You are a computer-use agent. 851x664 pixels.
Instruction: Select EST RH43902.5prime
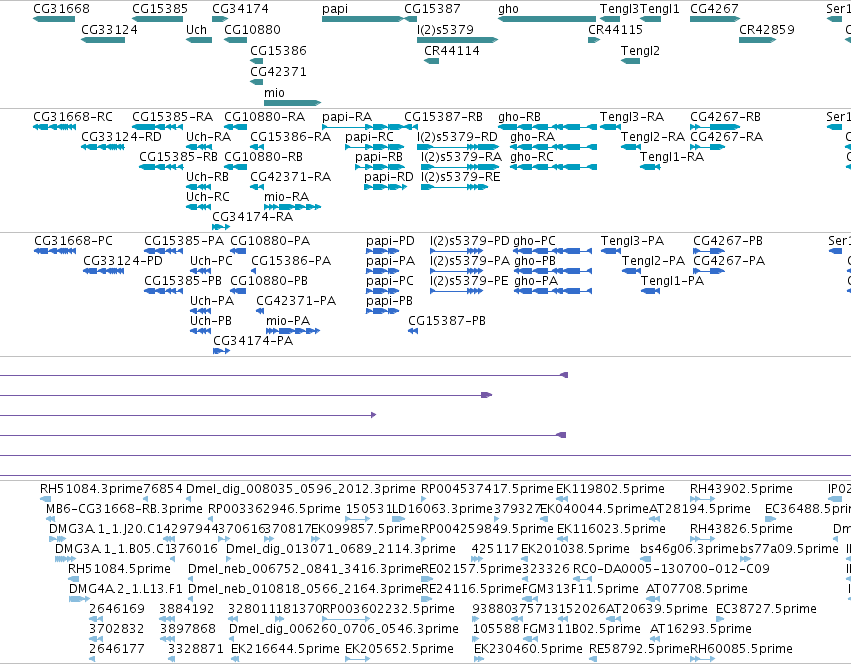741,489
